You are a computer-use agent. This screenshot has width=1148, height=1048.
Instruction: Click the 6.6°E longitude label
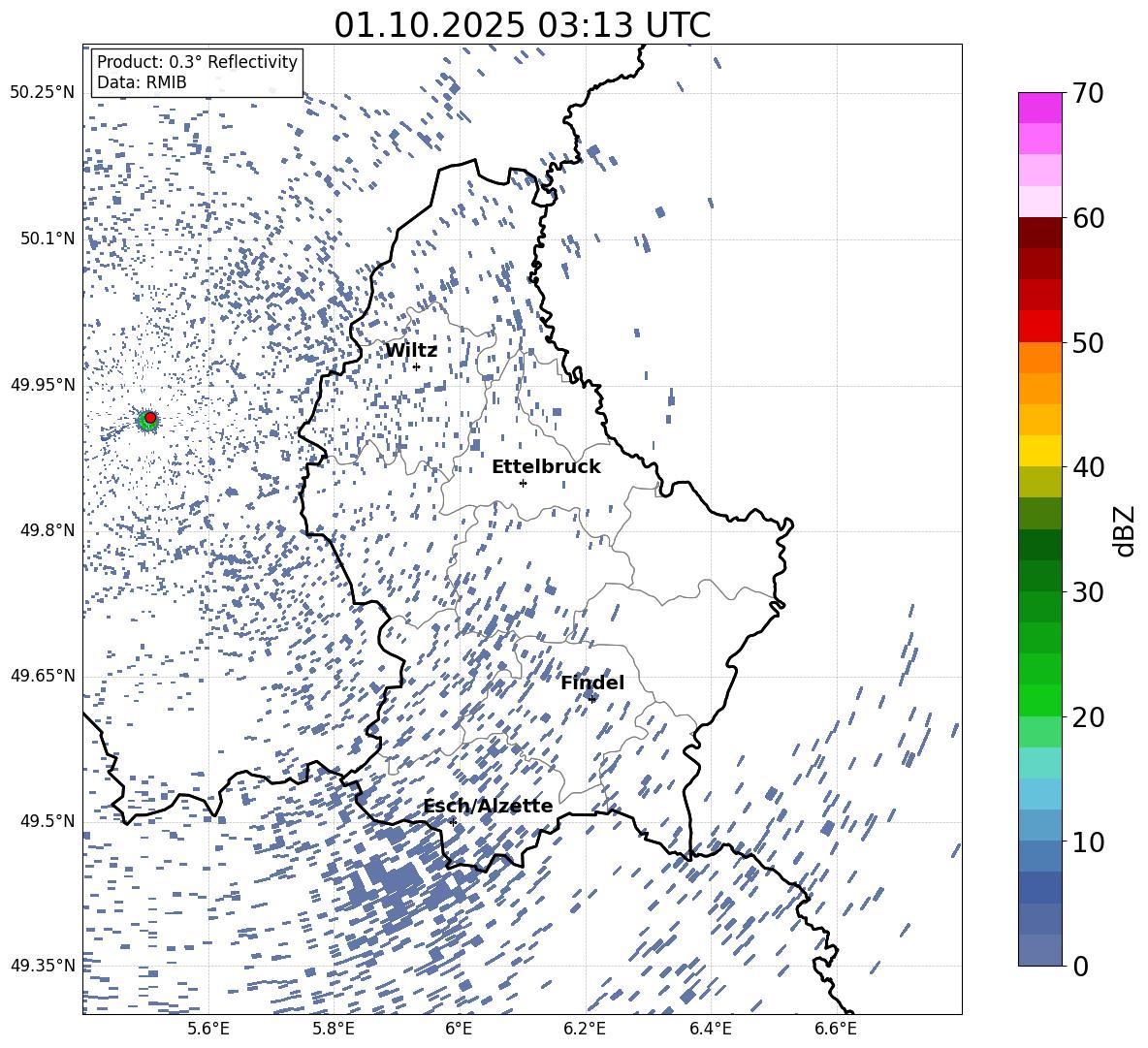coord(836,1029)
